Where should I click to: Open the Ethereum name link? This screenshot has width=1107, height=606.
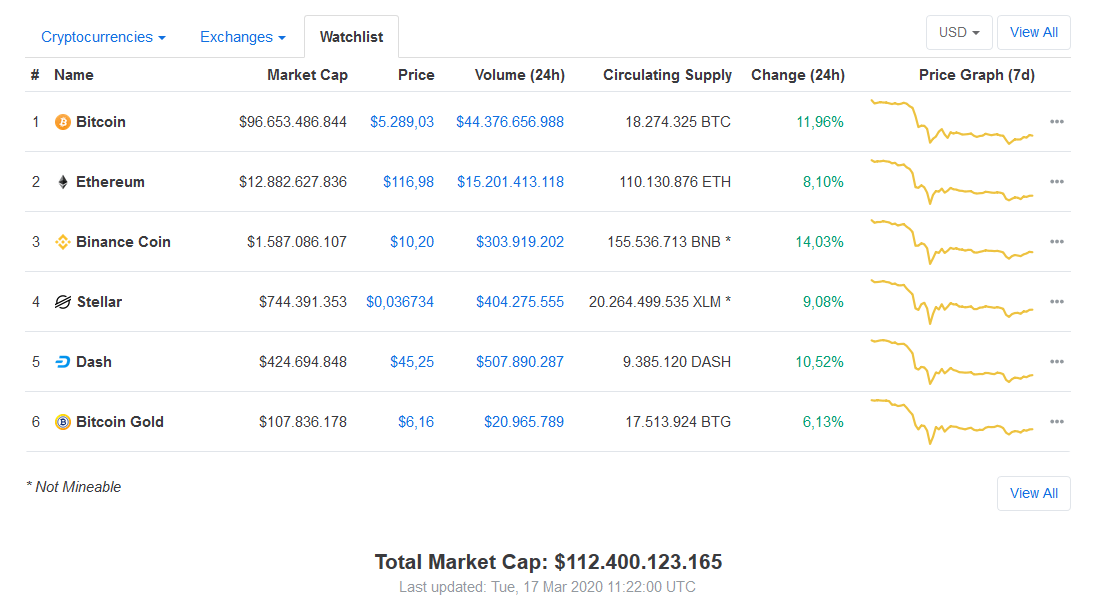point(110,182)
